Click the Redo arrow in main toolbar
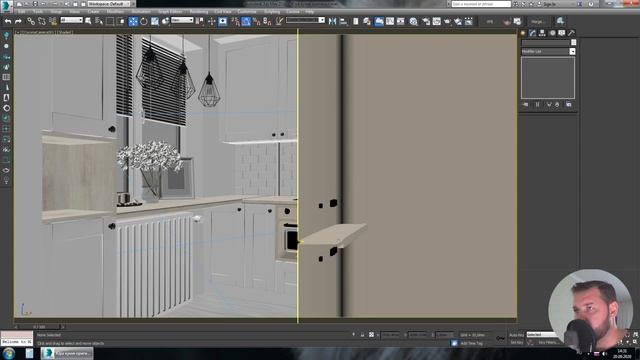The image size is (640, 360). coord(18,21)
